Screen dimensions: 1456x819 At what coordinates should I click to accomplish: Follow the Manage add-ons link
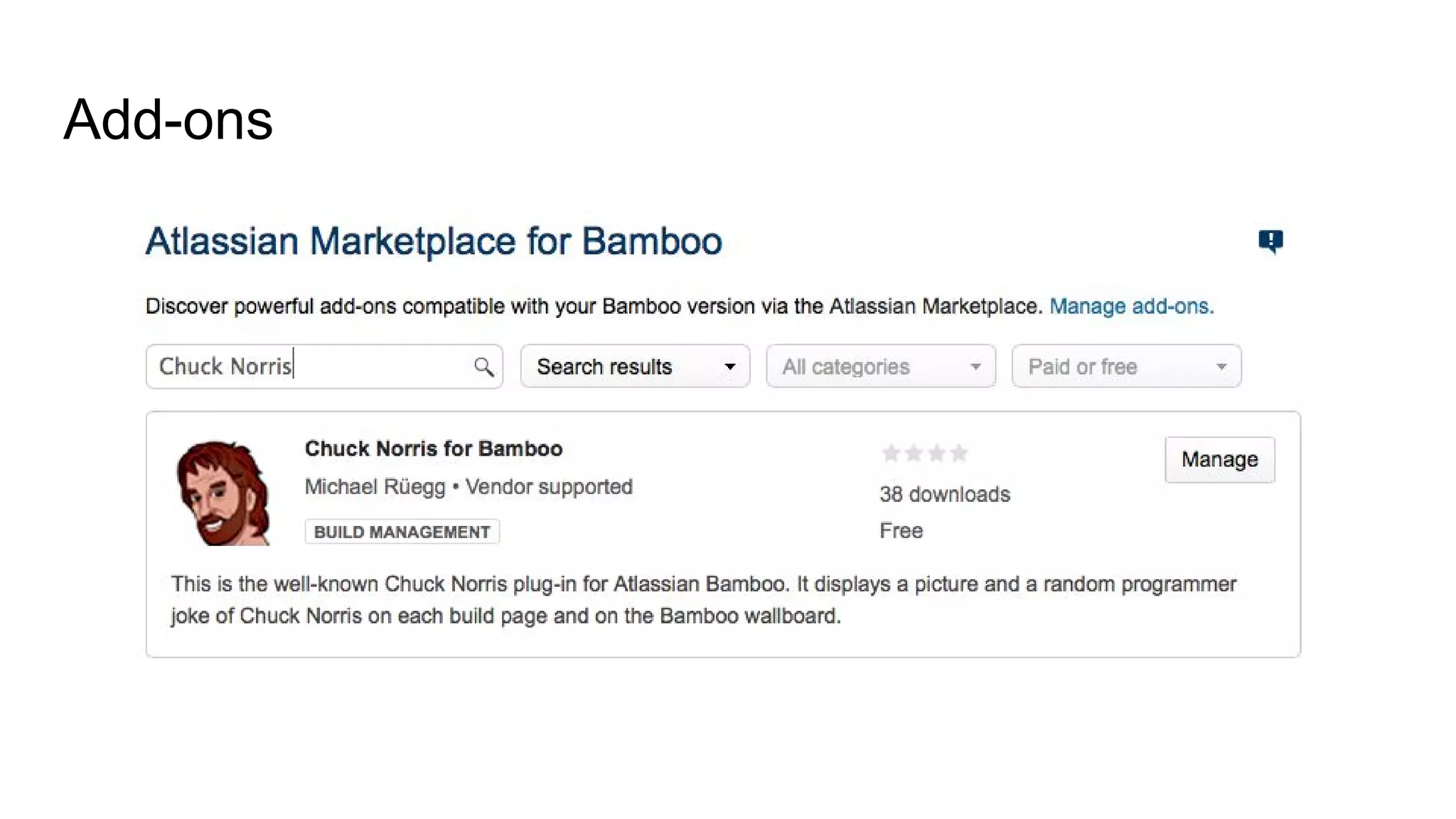tap(1132, 306)
